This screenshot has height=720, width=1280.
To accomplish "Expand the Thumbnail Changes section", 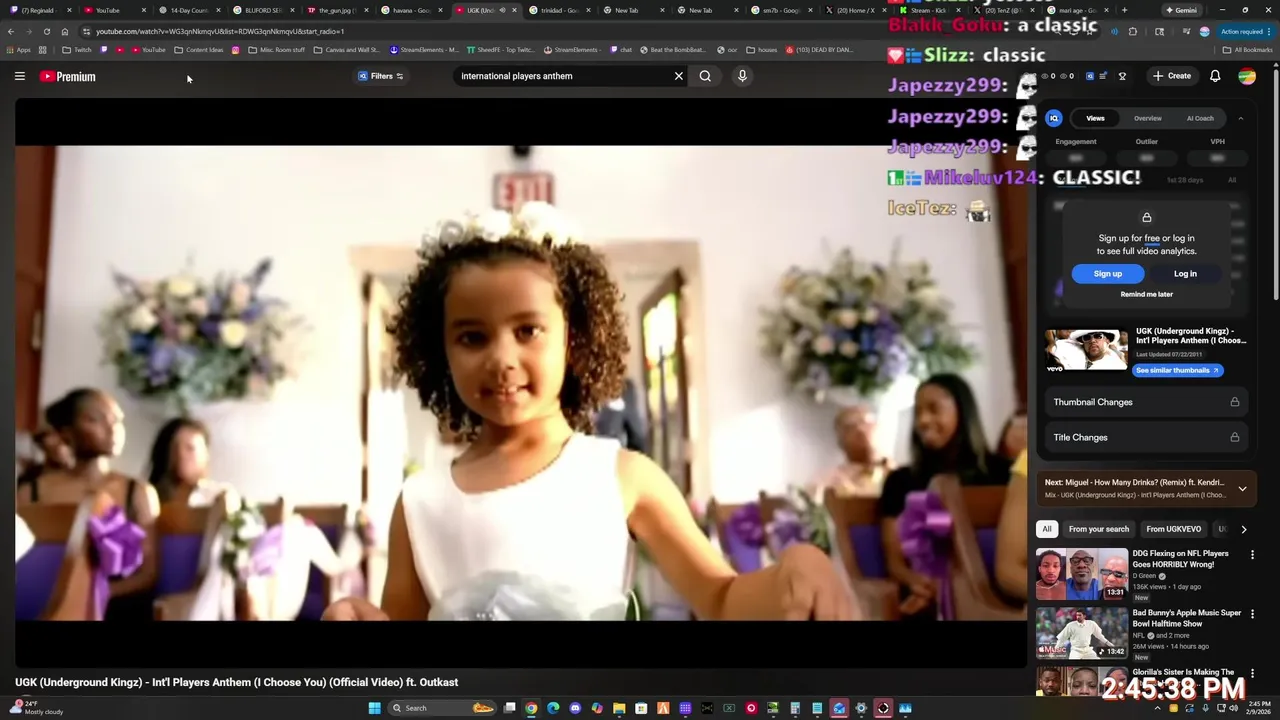I will point(1147,402).
